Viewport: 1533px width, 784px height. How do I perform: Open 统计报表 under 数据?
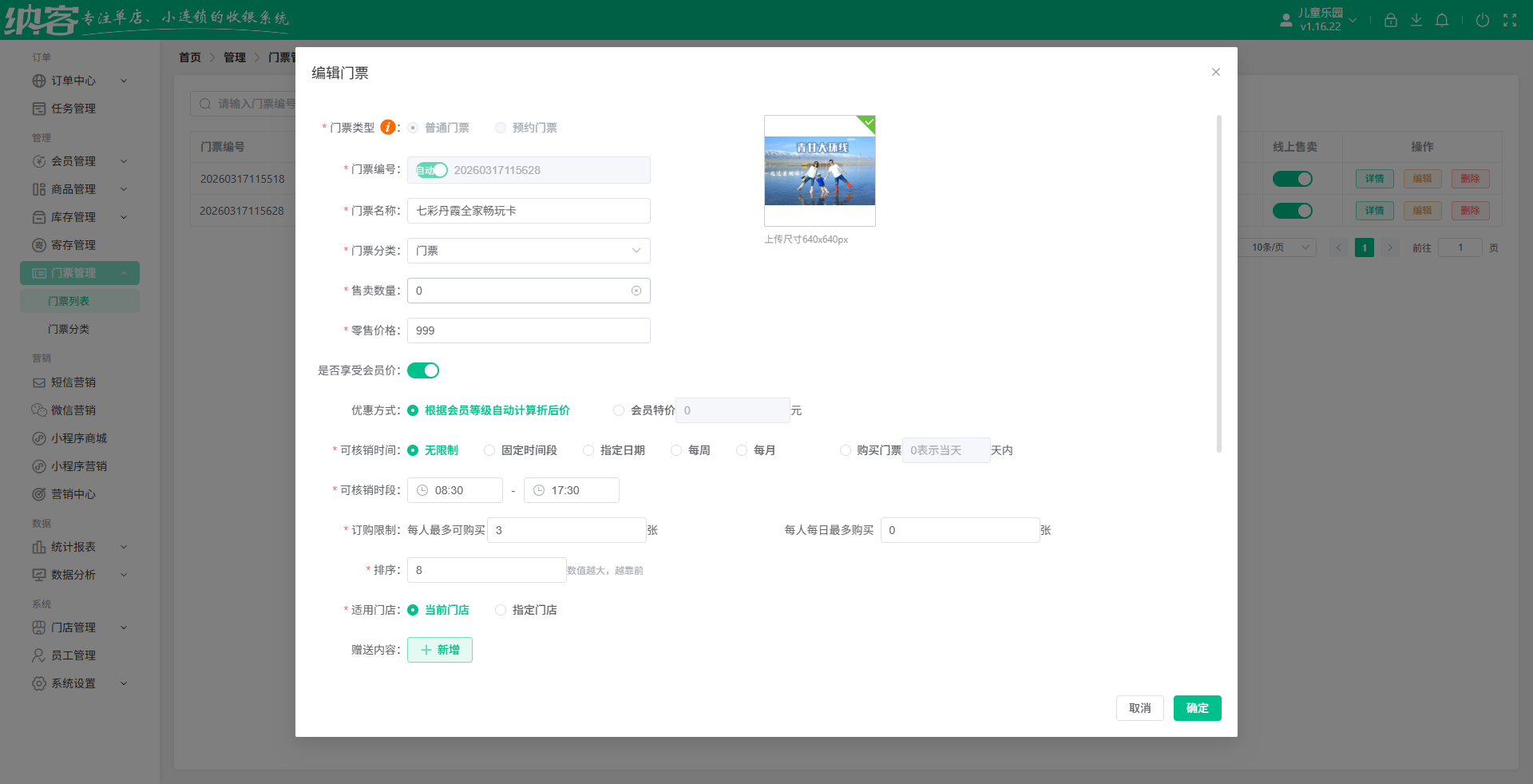[x=70, y=547]
